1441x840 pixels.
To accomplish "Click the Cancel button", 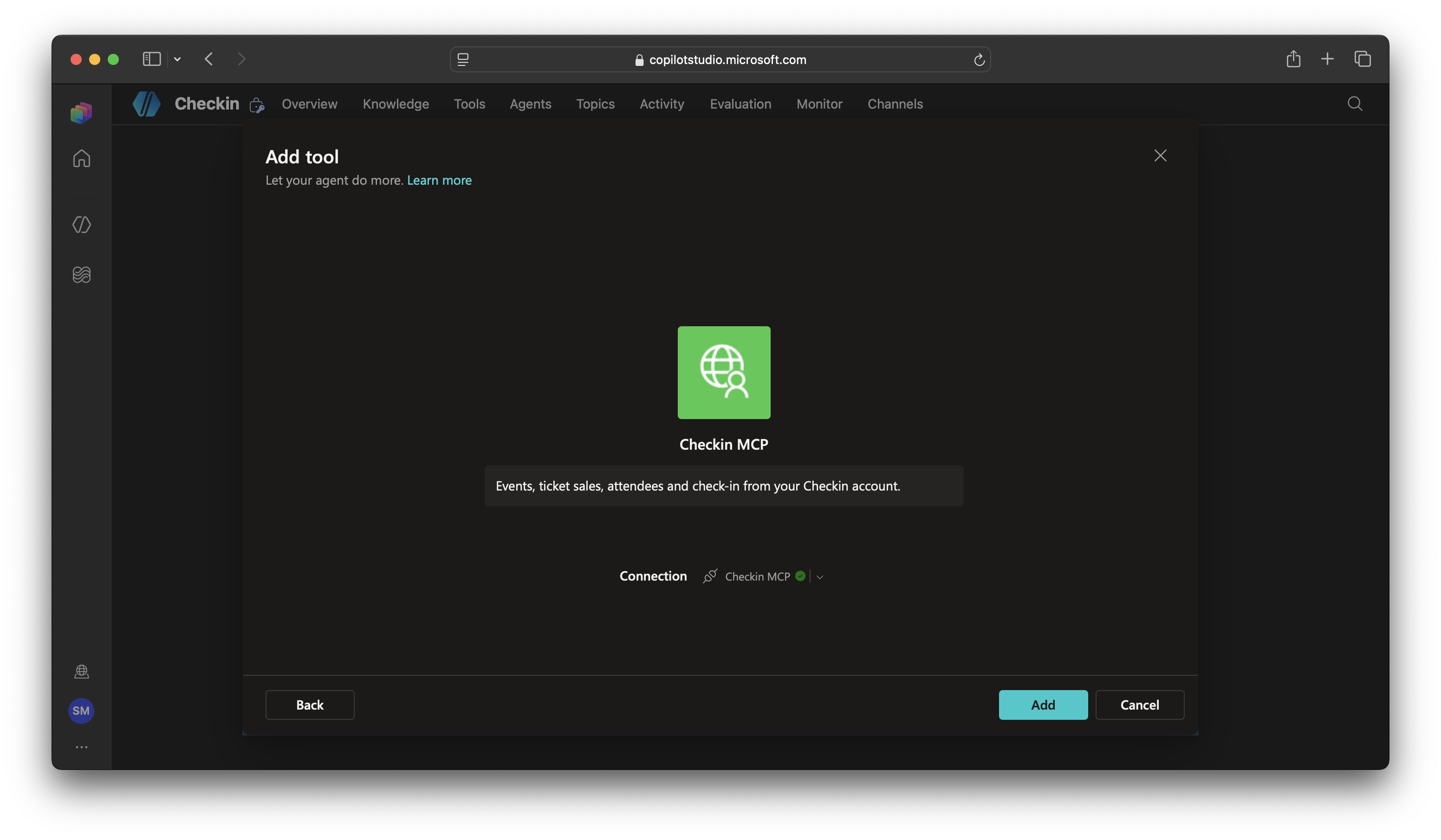I will (x=1139, y=705).
